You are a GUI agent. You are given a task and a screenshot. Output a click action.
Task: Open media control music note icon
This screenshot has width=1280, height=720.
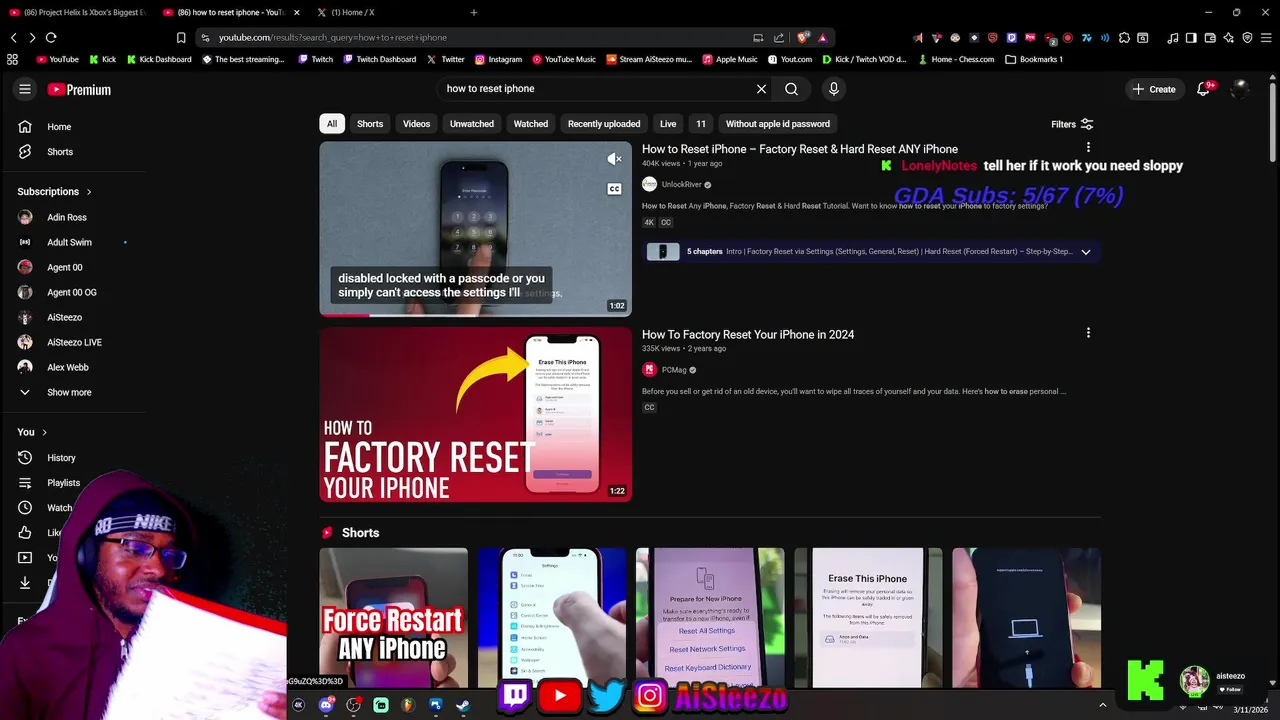[1172, 38]
